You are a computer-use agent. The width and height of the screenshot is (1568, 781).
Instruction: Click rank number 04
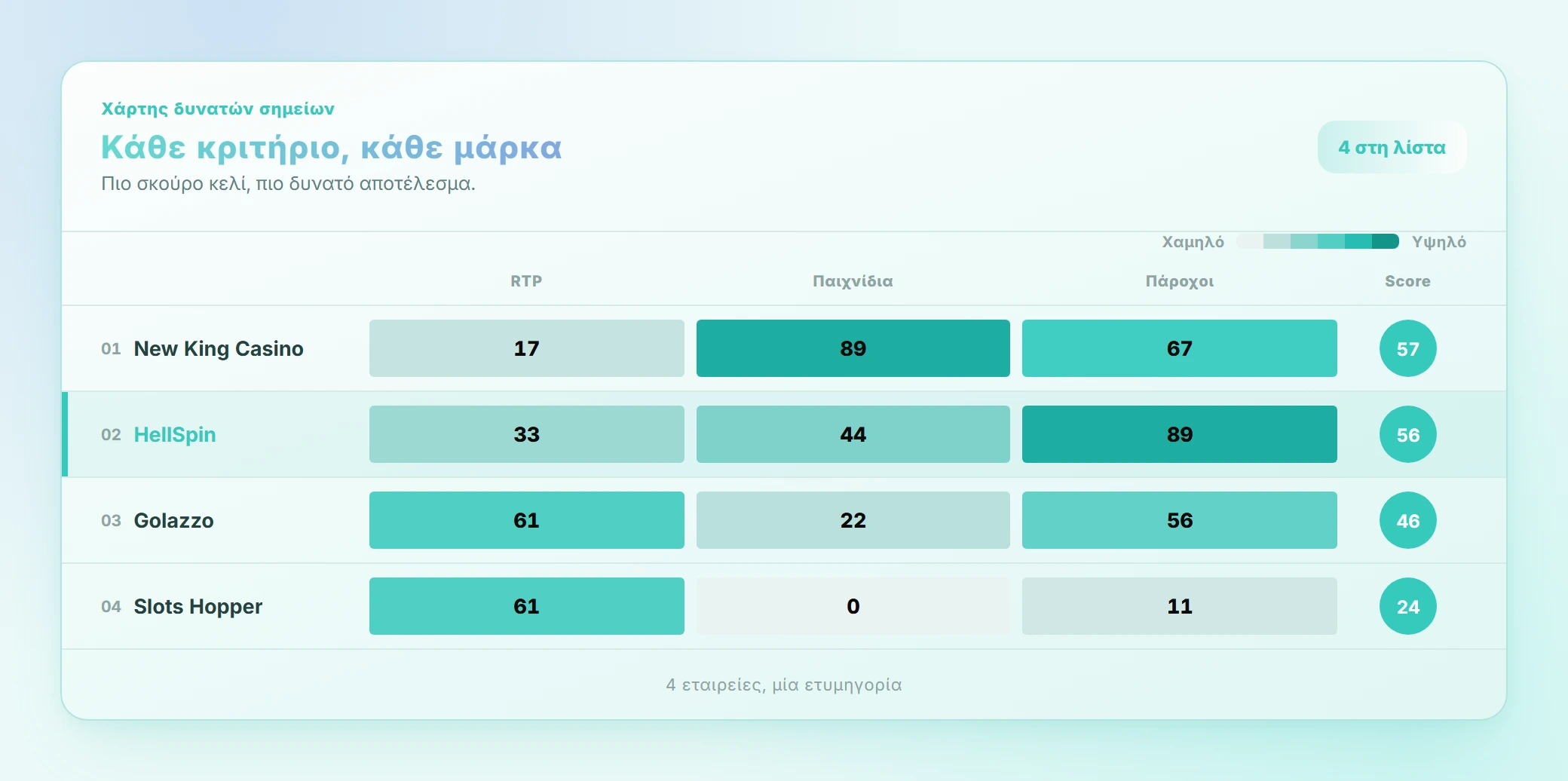[x=111, y=606]
